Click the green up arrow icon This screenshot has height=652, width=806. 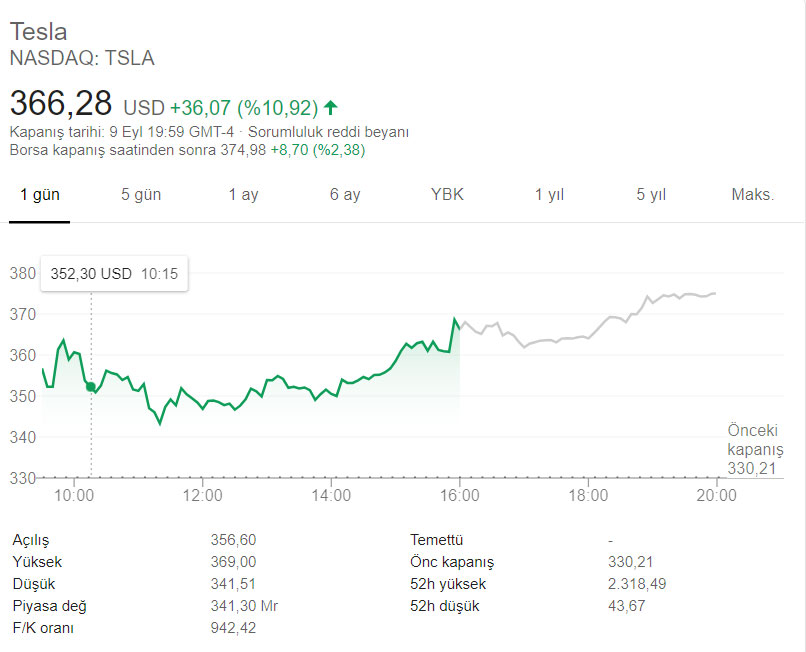click(331, 107)
